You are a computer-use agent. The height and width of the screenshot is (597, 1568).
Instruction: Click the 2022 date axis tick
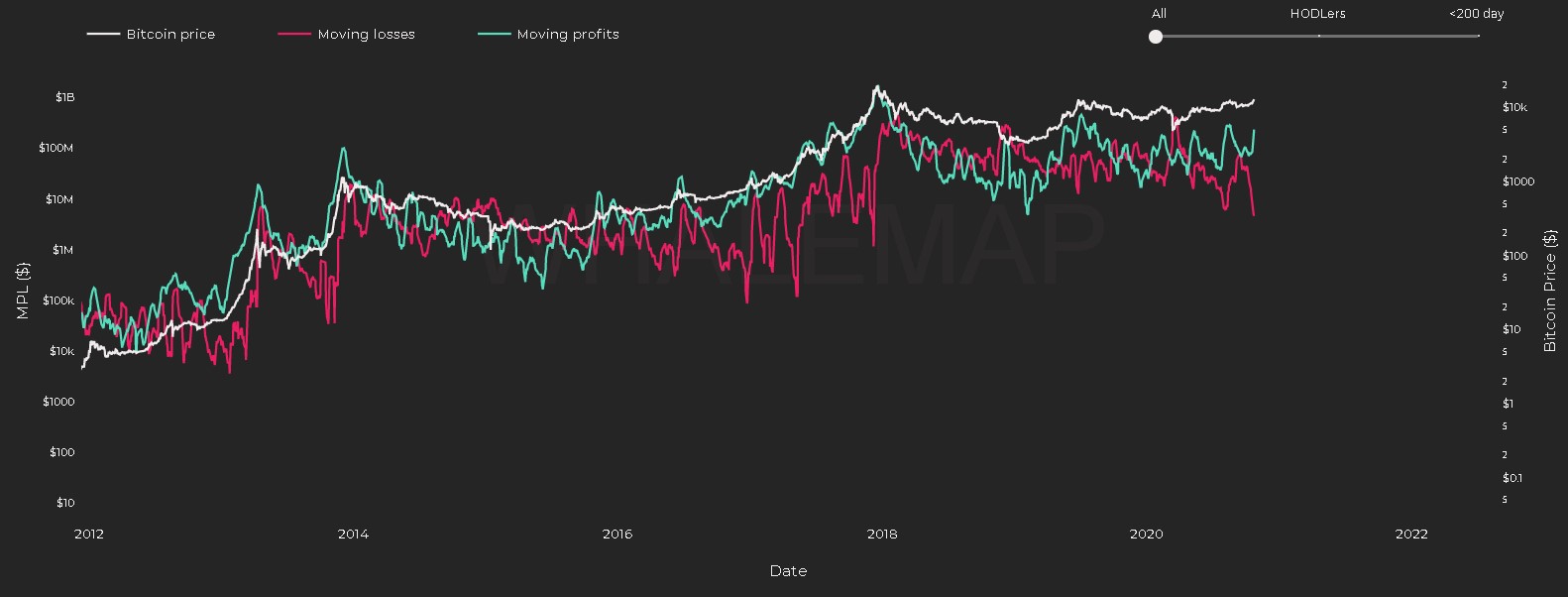pyautogui.click(x=1411, y=534)
